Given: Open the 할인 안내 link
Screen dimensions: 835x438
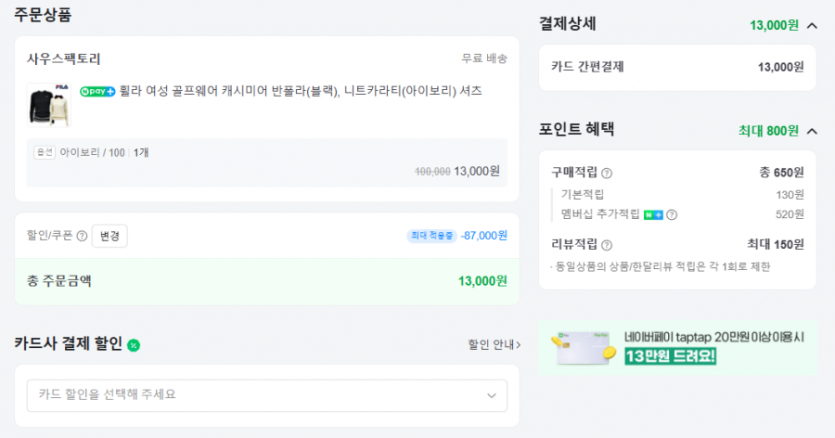Looking at the screenshot, I should click(x=494, y=345).
